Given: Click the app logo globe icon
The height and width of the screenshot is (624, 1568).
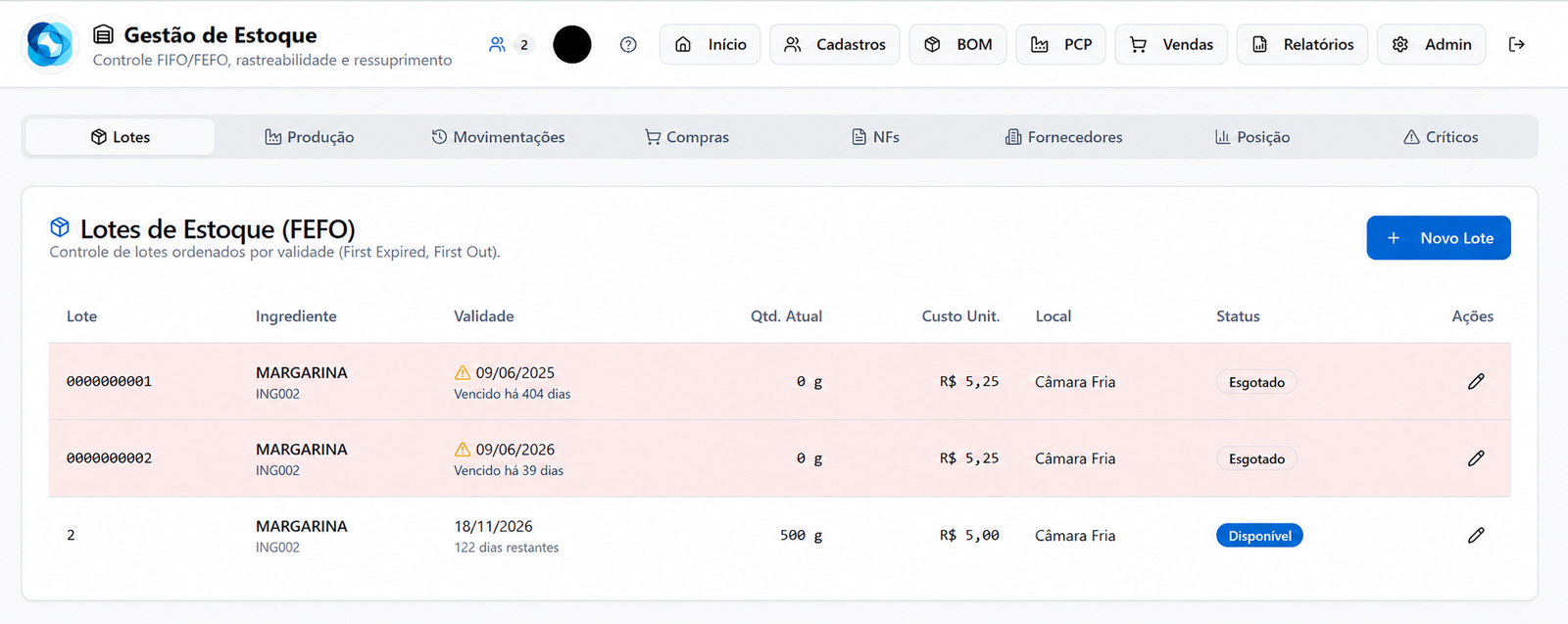Looking at the screenshot, I should click(50, 44).
